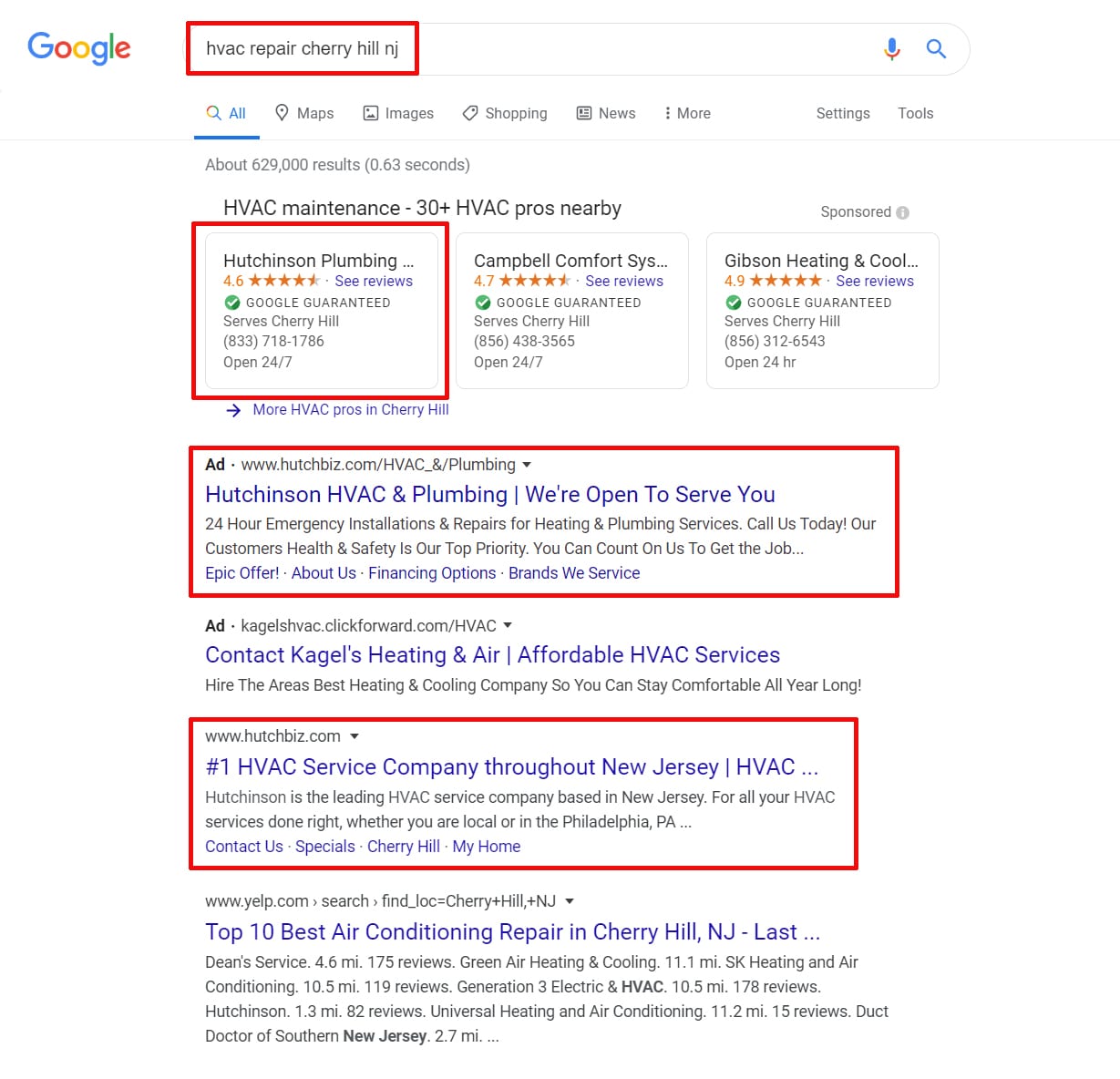Expand dropdown arrow next to www.hutchbiz.com organic result

(x=354, y=736)
